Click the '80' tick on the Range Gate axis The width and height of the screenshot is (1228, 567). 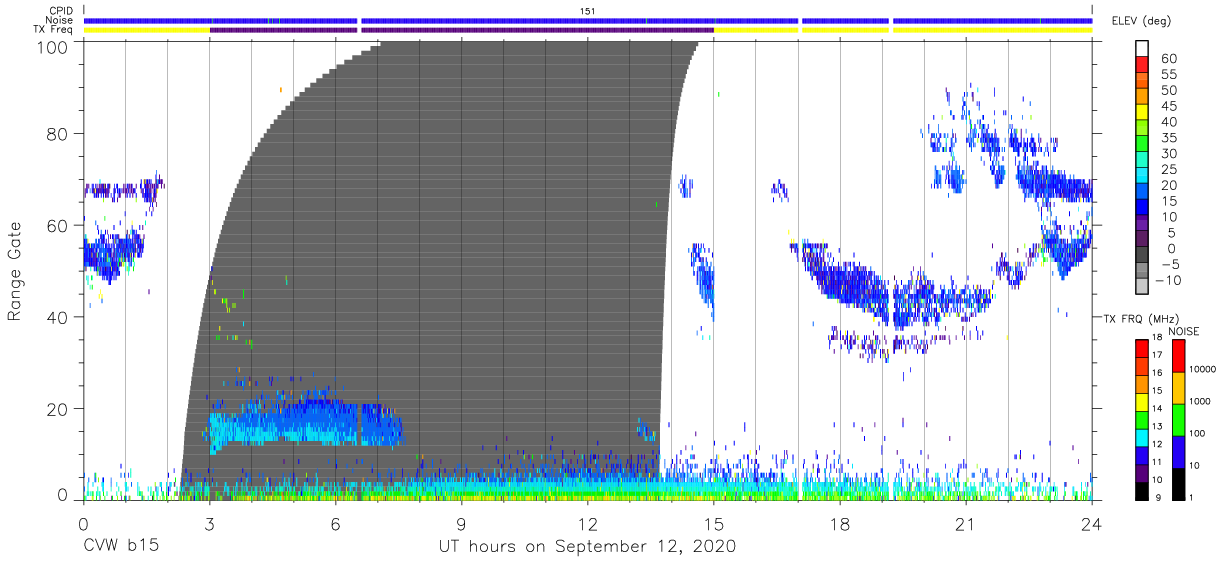point(58,133)
